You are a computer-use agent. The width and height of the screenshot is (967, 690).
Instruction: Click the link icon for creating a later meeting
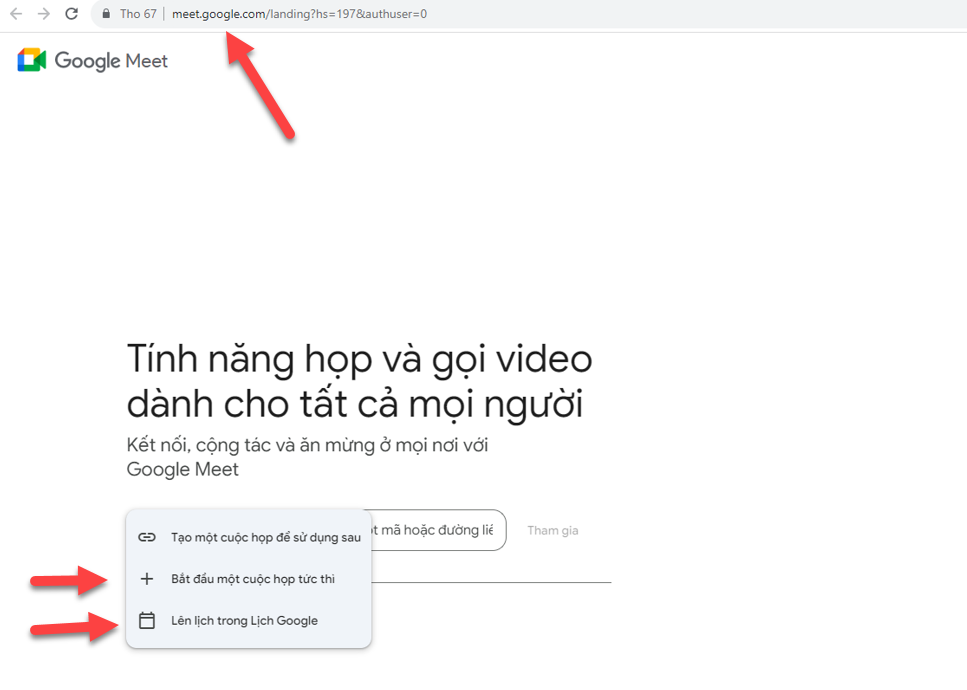click(x=147, y=537)
